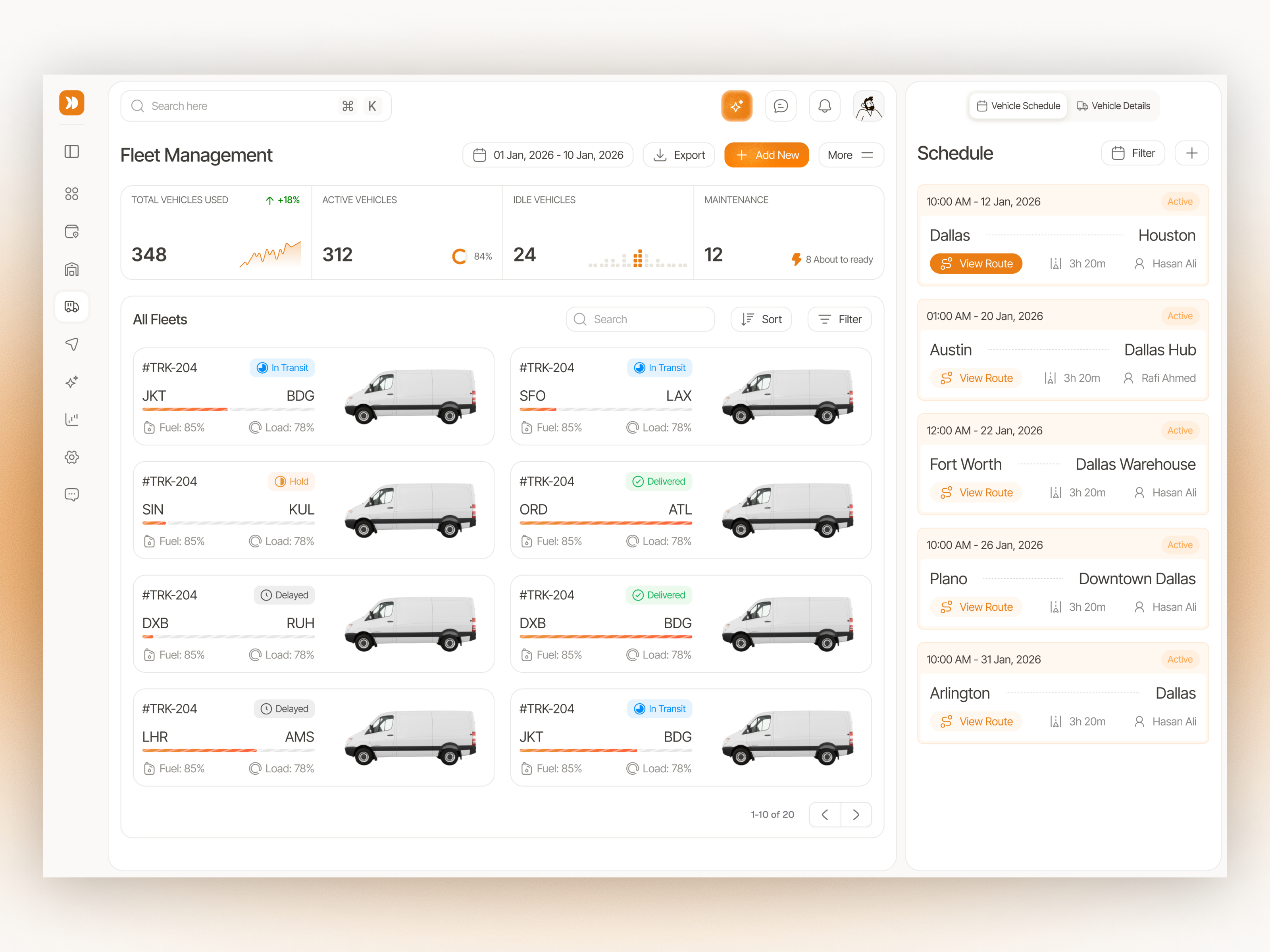Open the analytics chart icon in sidebar

pyautogui.click(x=72, y=420)
